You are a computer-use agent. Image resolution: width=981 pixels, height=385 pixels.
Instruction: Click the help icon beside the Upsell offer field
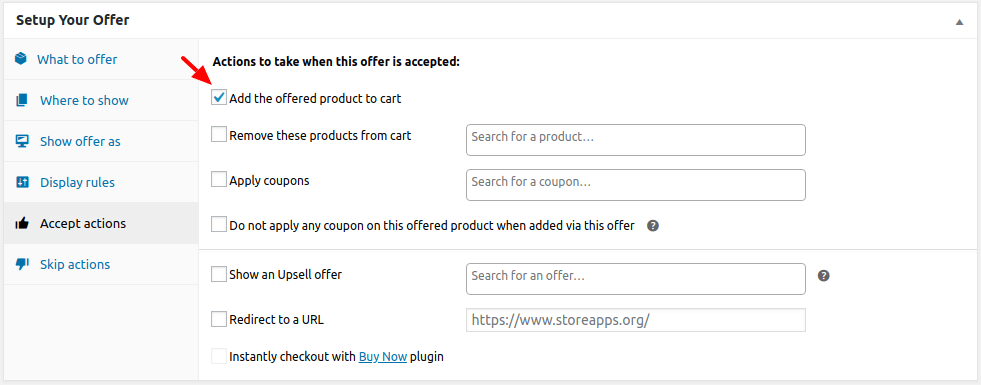tap(824, 275)
